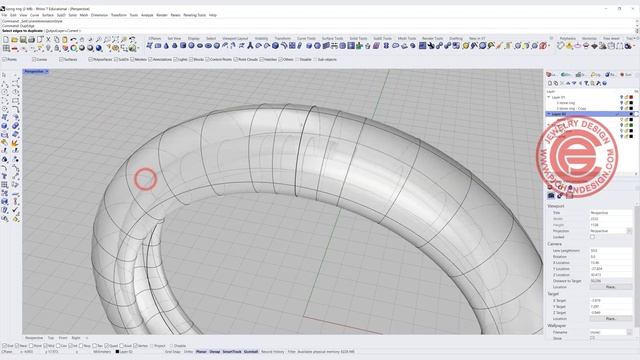This screenshot has width=640, height=360.
Task: Open the File menu
Action: [x=4, y=15]
